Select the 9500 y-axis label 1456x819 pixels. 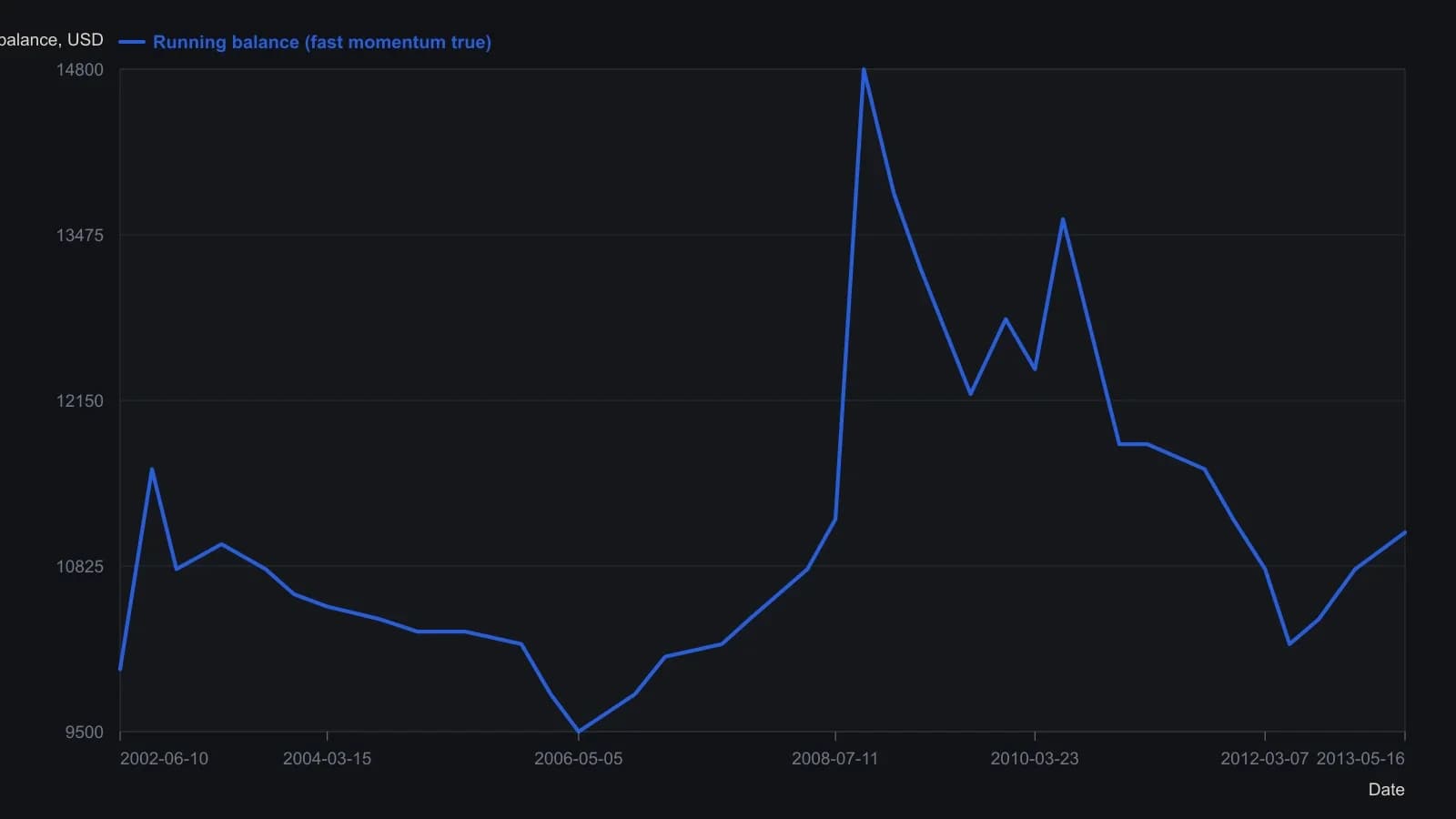click(85, 733)
